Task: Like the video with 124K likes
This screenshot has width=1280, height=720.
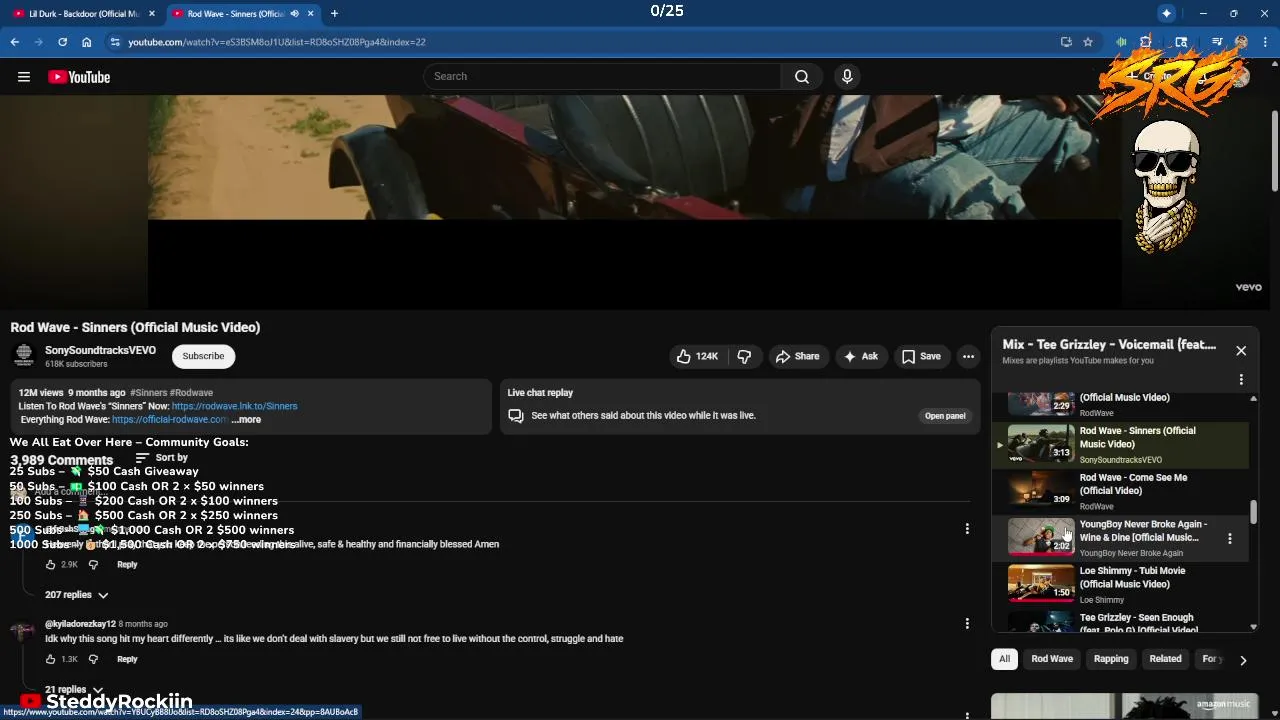Action: click(697, 356)
